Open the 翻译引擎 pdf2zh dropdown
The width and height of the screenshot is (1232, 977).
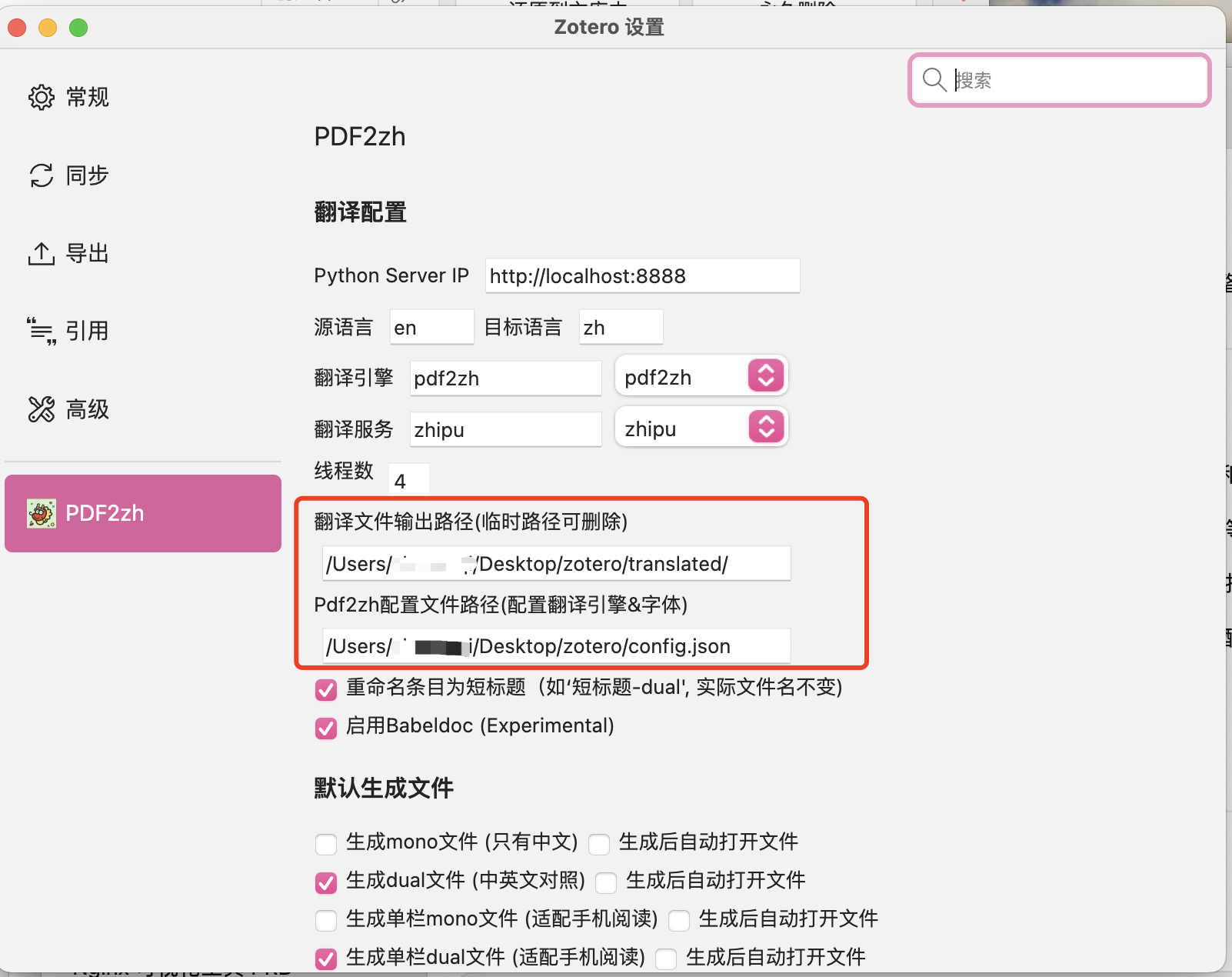pos(701,376)
